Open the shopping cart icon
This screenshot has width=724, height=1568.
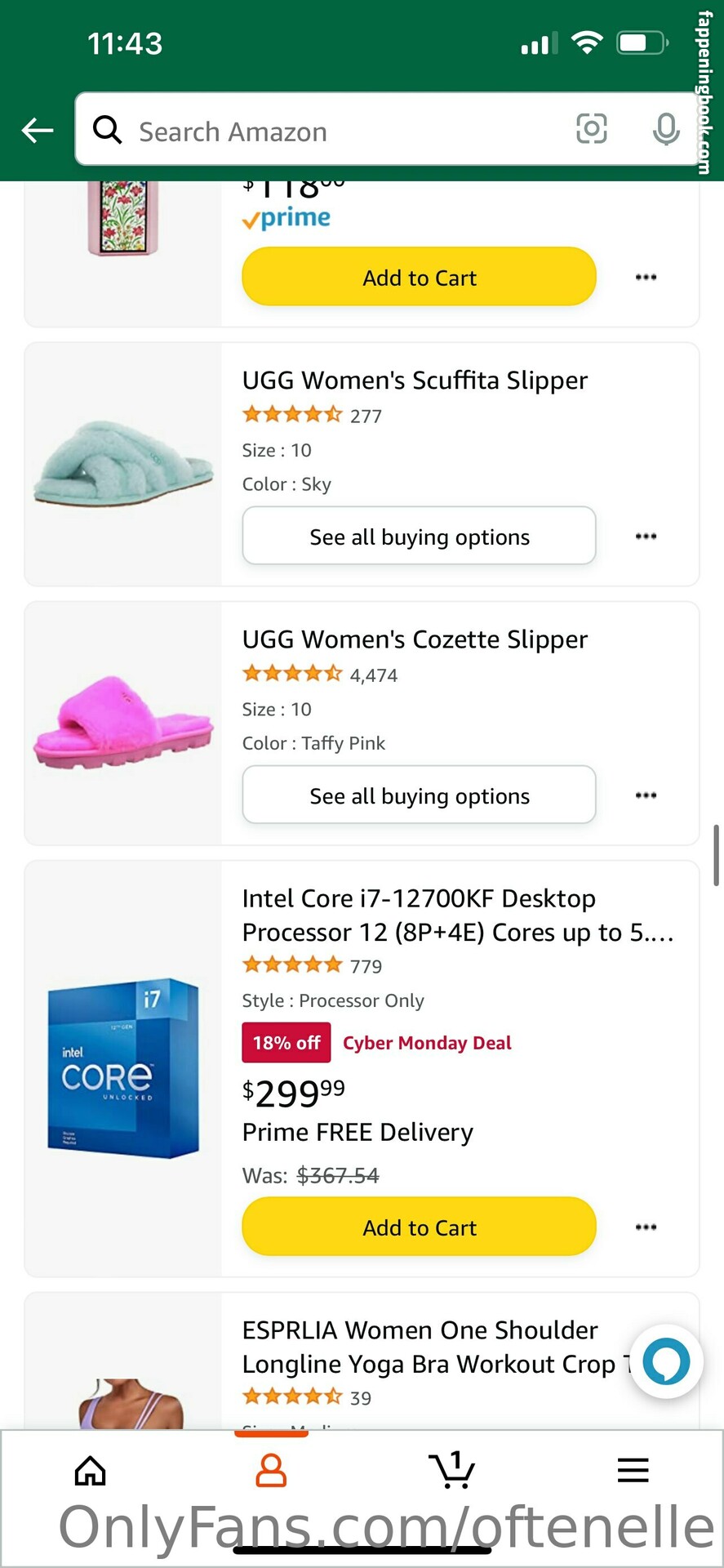452,1471
